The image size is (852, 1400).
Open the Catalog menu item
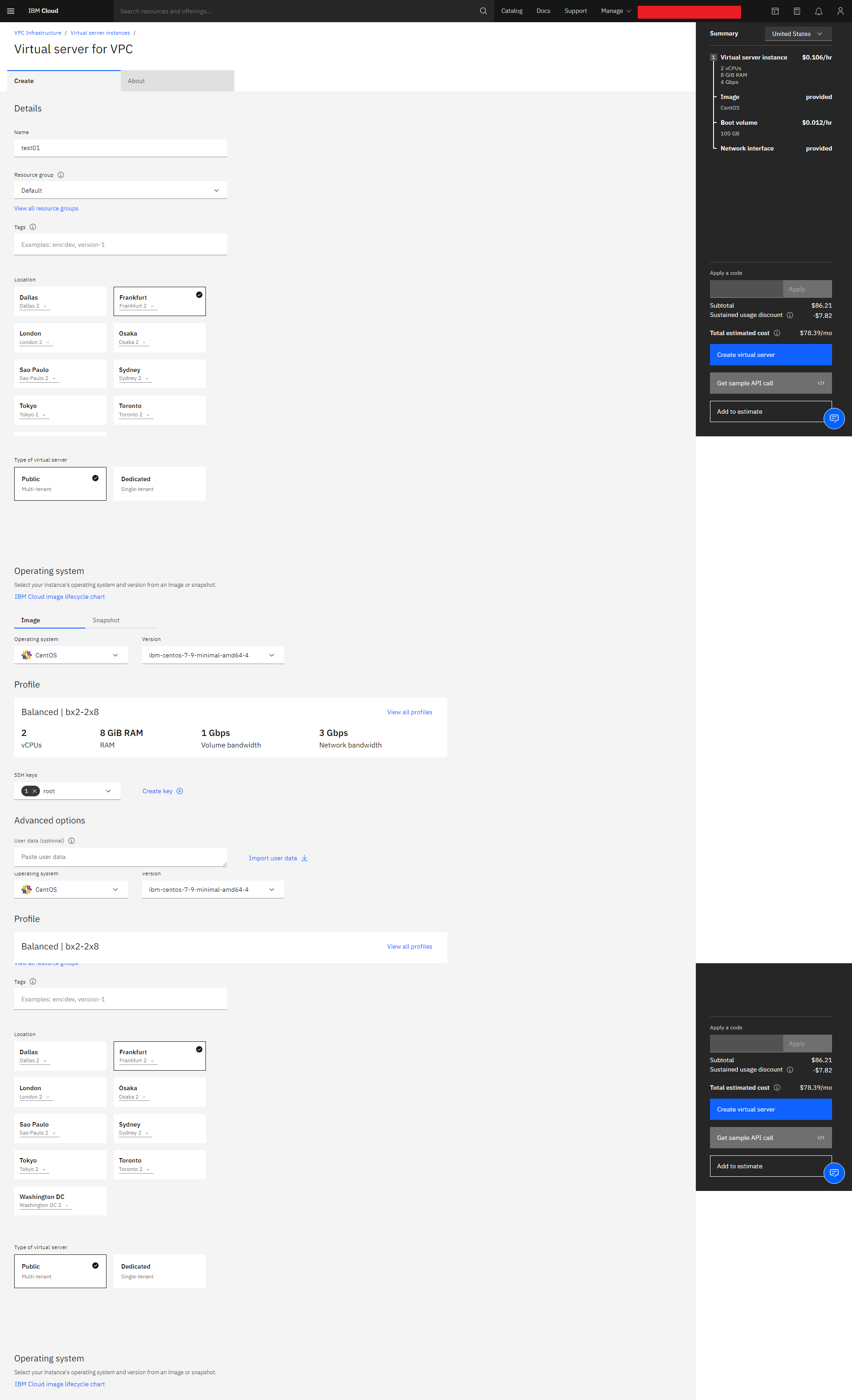(512, 11)
